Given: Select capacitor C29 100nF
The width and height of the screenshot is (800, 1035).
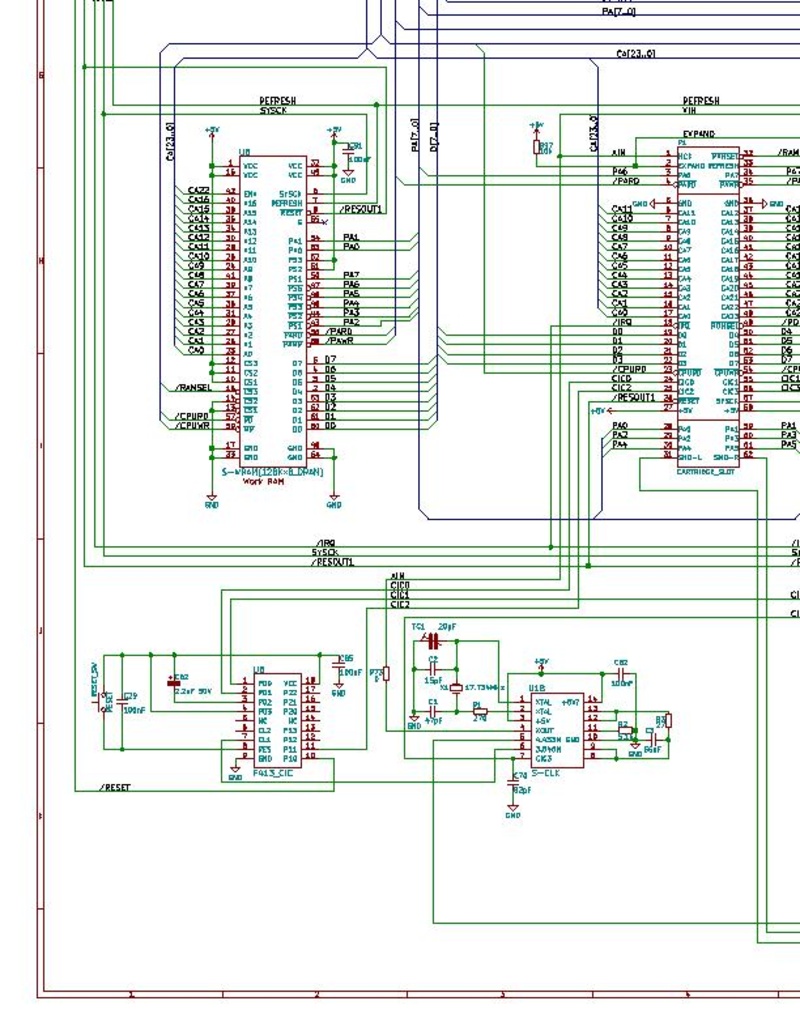Looking at the screenshot, I should point(122,701).
